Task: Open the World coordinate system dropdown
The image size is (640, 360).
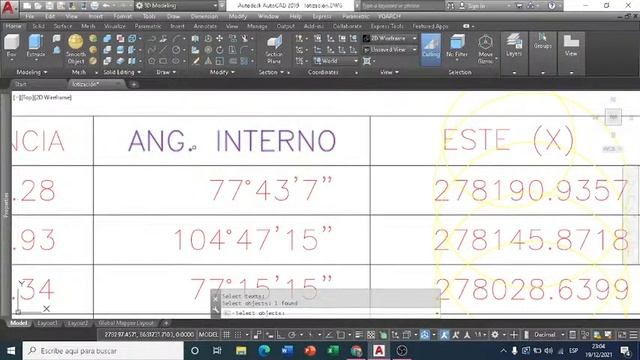Action: tap(336, 61)
